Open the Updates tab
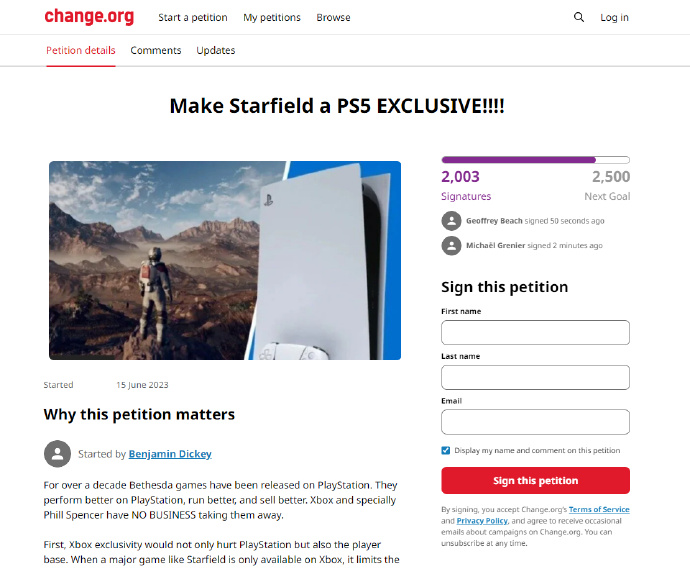The height and width of the screenshot is (569, 690). pyautogui.click(x=216, y=51)
